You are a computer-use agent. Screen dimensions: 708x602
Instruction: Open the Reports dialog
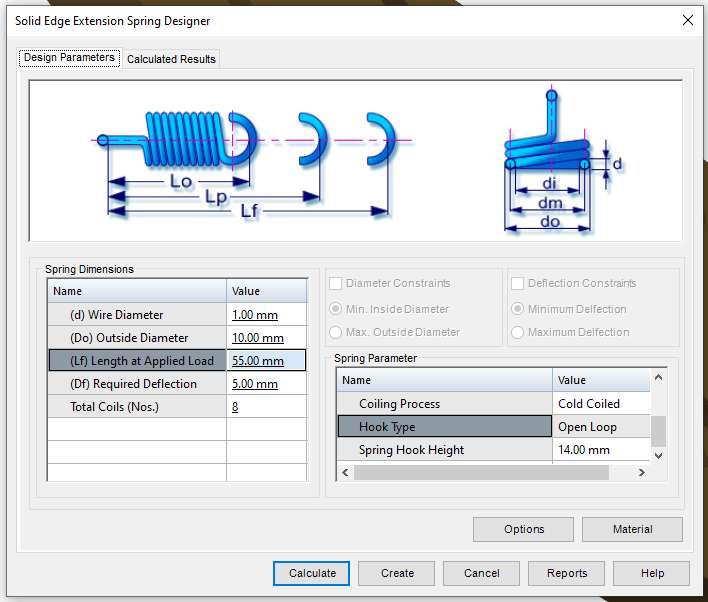[566, 573]
